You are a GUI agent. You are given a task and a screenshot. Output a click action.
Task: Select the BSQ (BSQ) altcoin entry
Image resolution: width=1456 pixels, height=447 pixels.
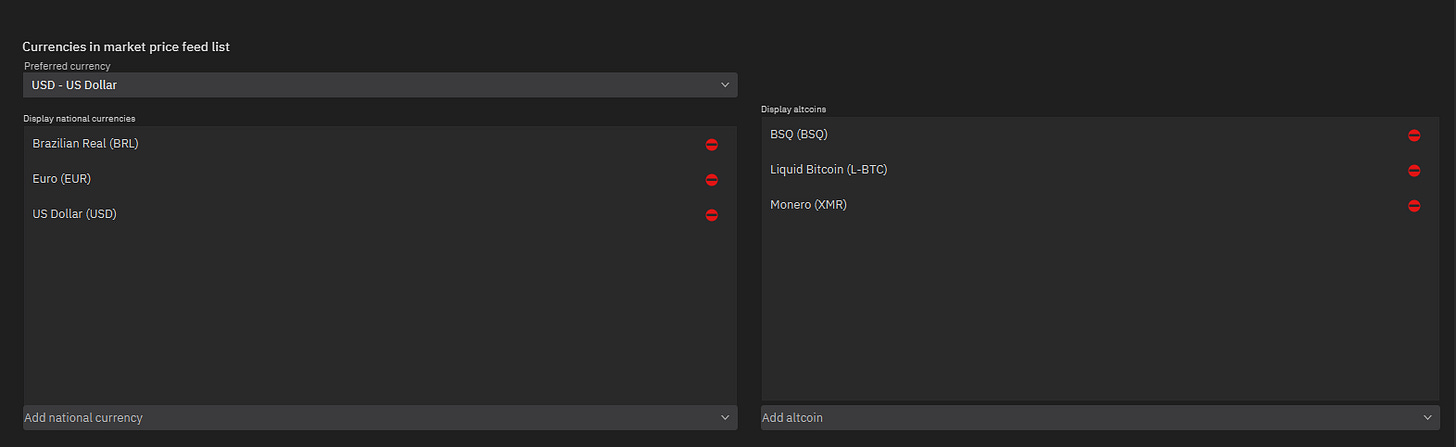1100,134
